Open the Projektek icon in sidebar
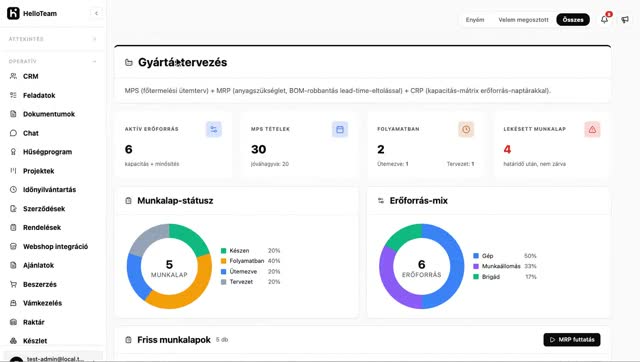The width and height of the screenshot is (640, 362). click(13, 171)
